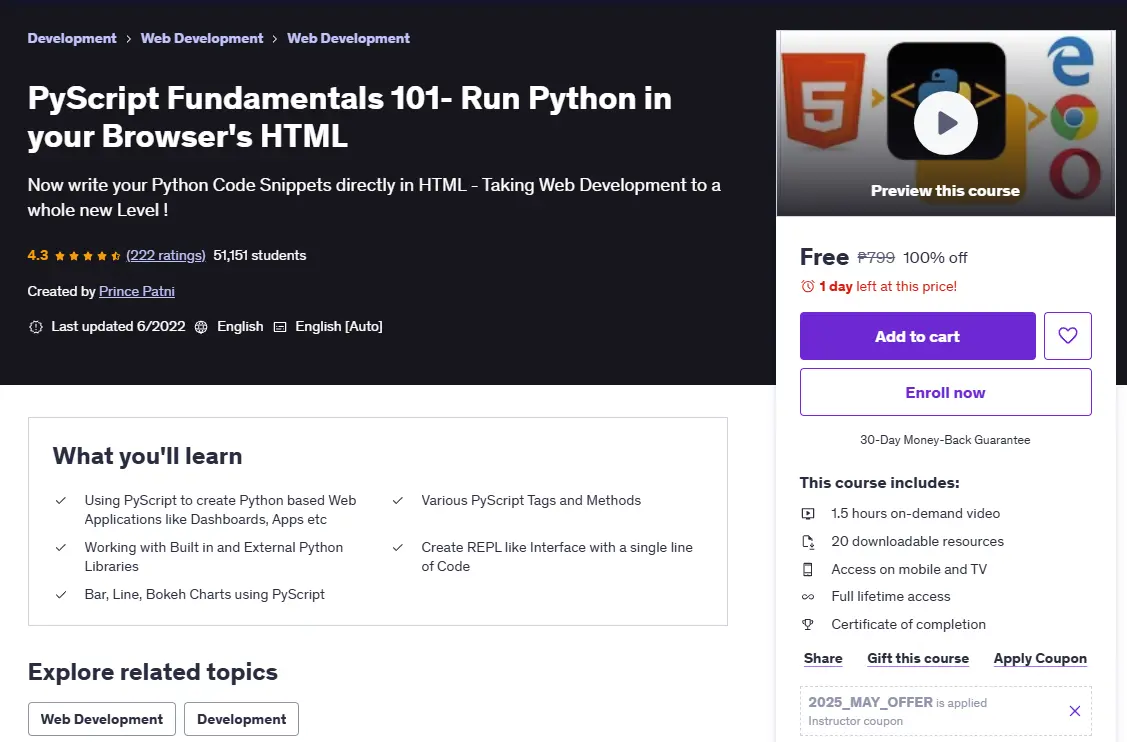The image size is (1127, 742).
Task: Click 'Access on mobile and TV' text
Action: tap(909, 569)
